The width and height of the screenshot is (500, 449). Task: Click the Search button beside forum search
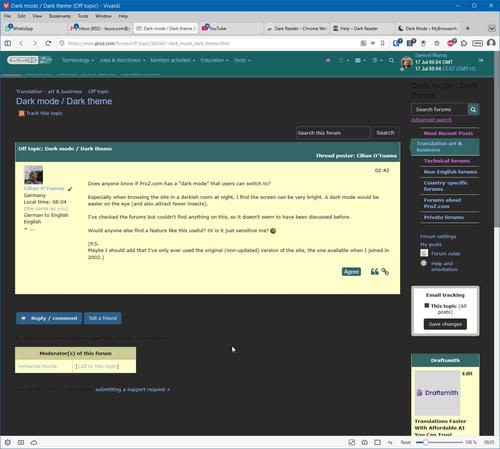click(x=385, y=133)
